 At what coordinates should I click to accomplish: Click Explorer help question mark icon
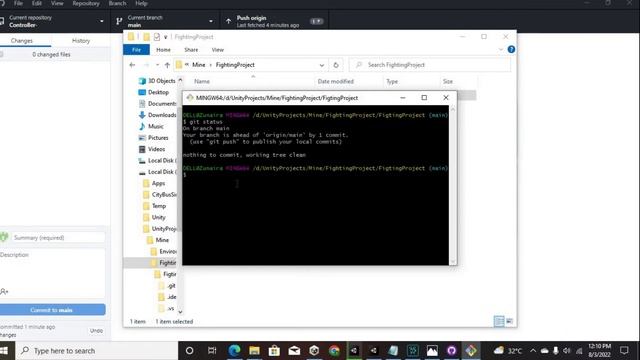pyautogui.click(x=511, y=49)
